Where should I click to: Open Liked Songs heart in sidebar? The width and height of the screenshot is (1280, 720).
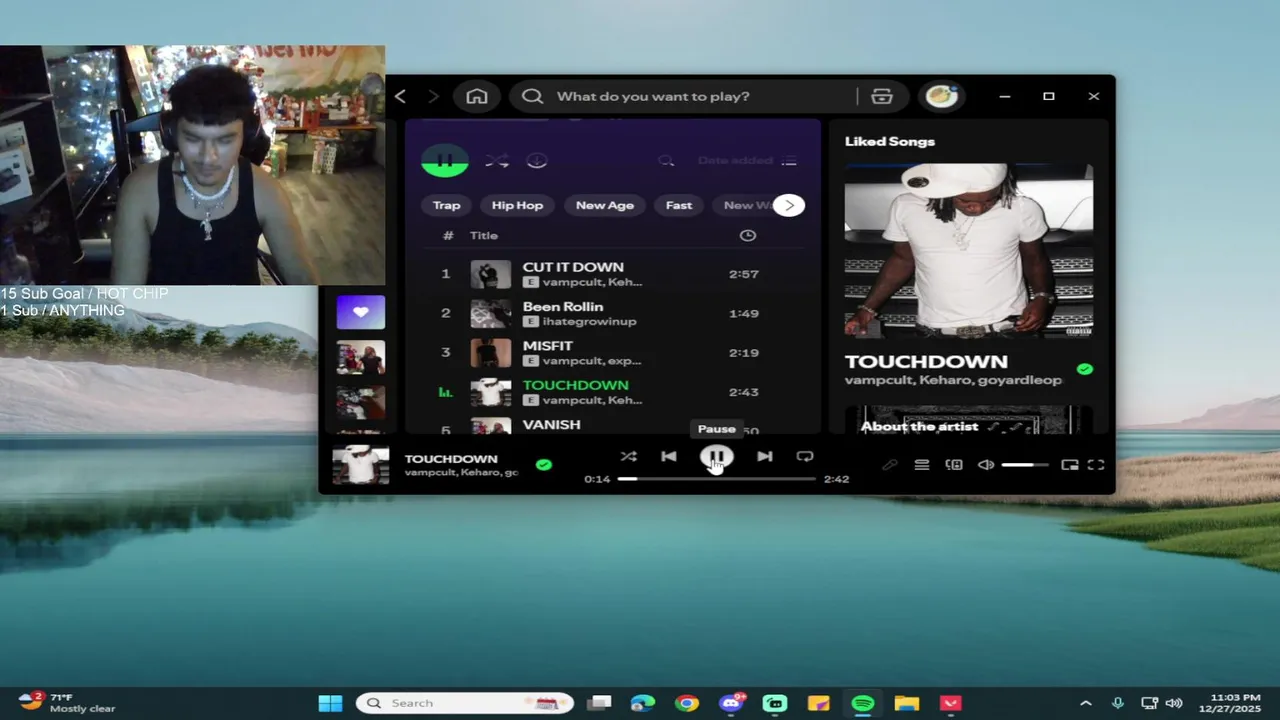point(361,312)
